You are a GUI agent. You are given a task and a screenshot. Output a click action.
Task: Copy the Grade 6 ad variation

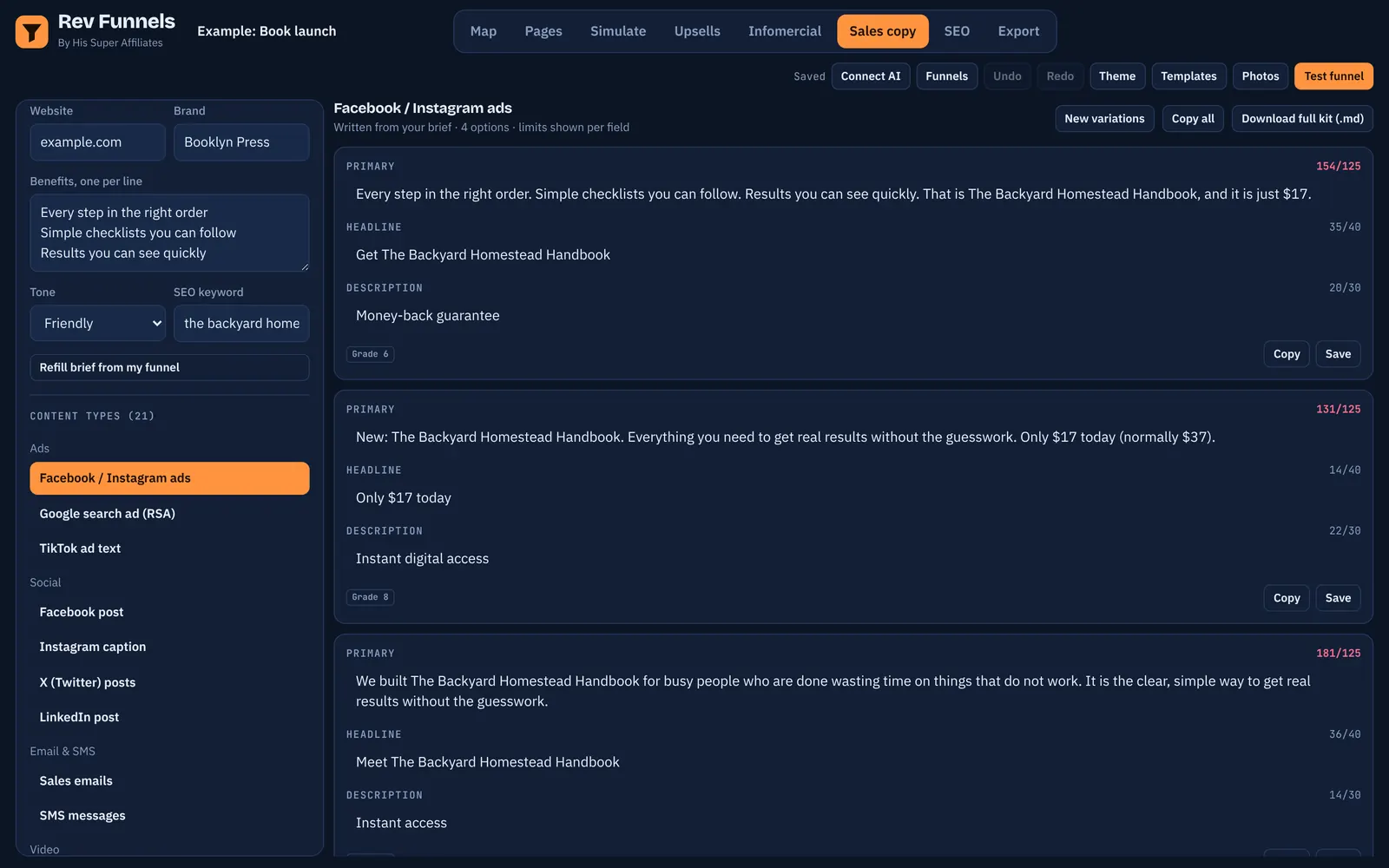click(x=1286, y=354)
